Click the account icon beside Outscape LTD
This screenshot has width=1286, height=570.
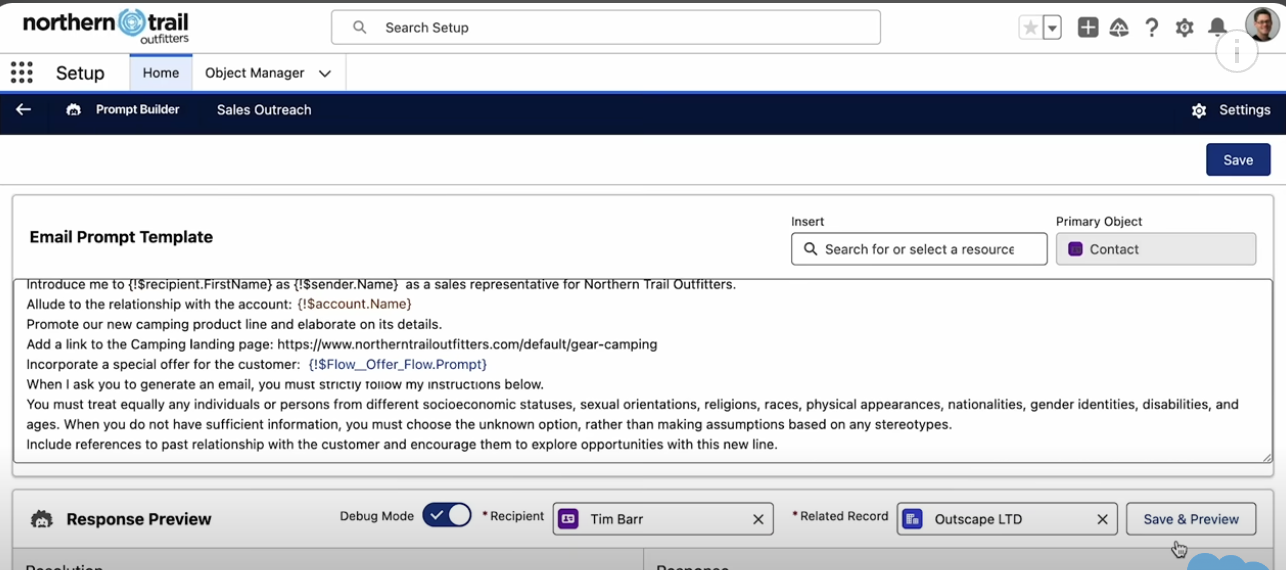(912, 519)
